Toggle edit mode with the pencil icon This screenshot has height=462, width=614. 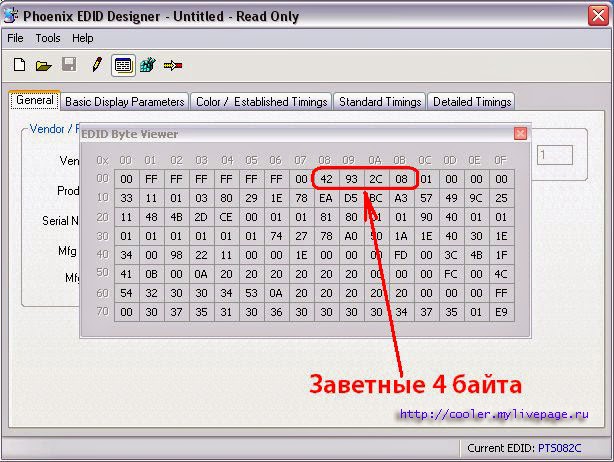pyautogui.click(x=97, y=64)
